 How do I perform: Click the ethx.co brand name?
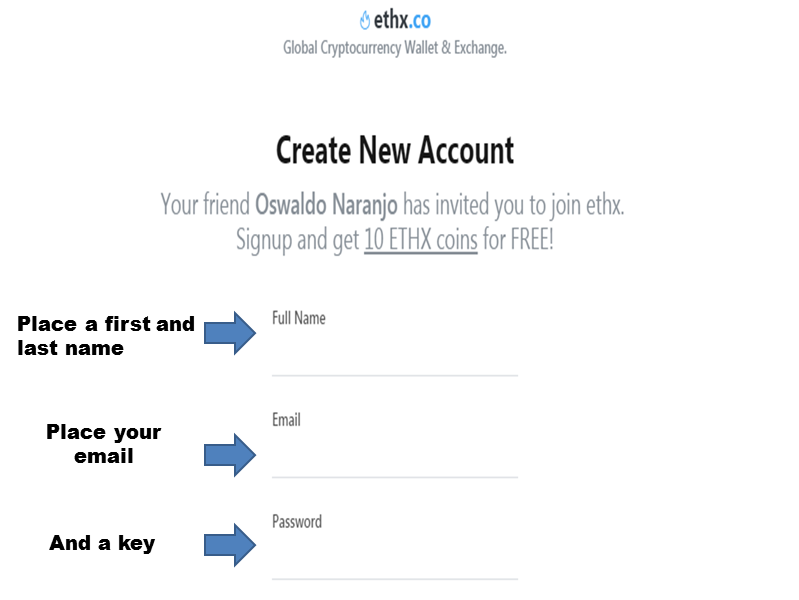pos(402,20)
